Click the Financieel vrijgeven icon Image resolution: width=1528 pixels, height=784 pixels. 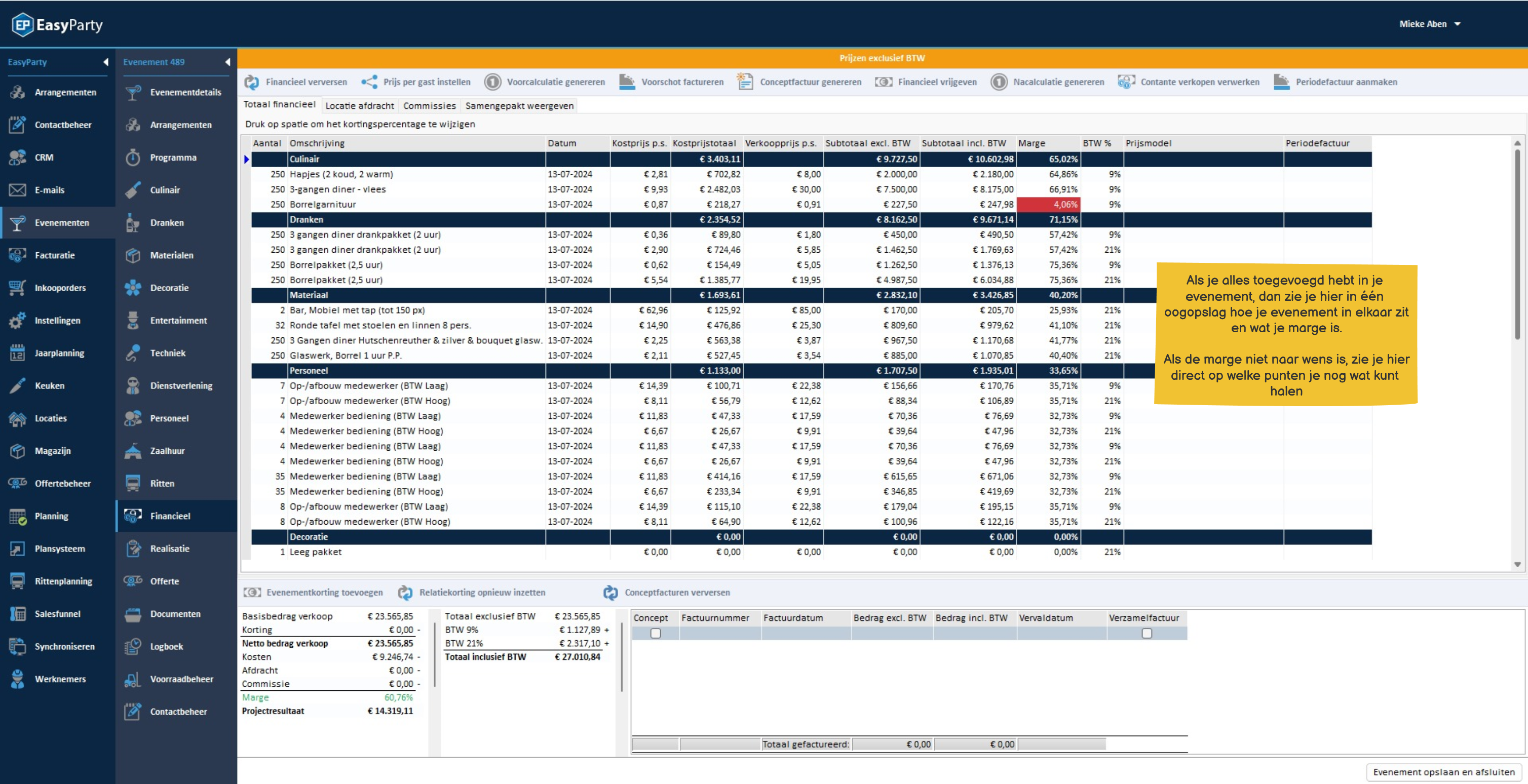(x=883, y=82)
